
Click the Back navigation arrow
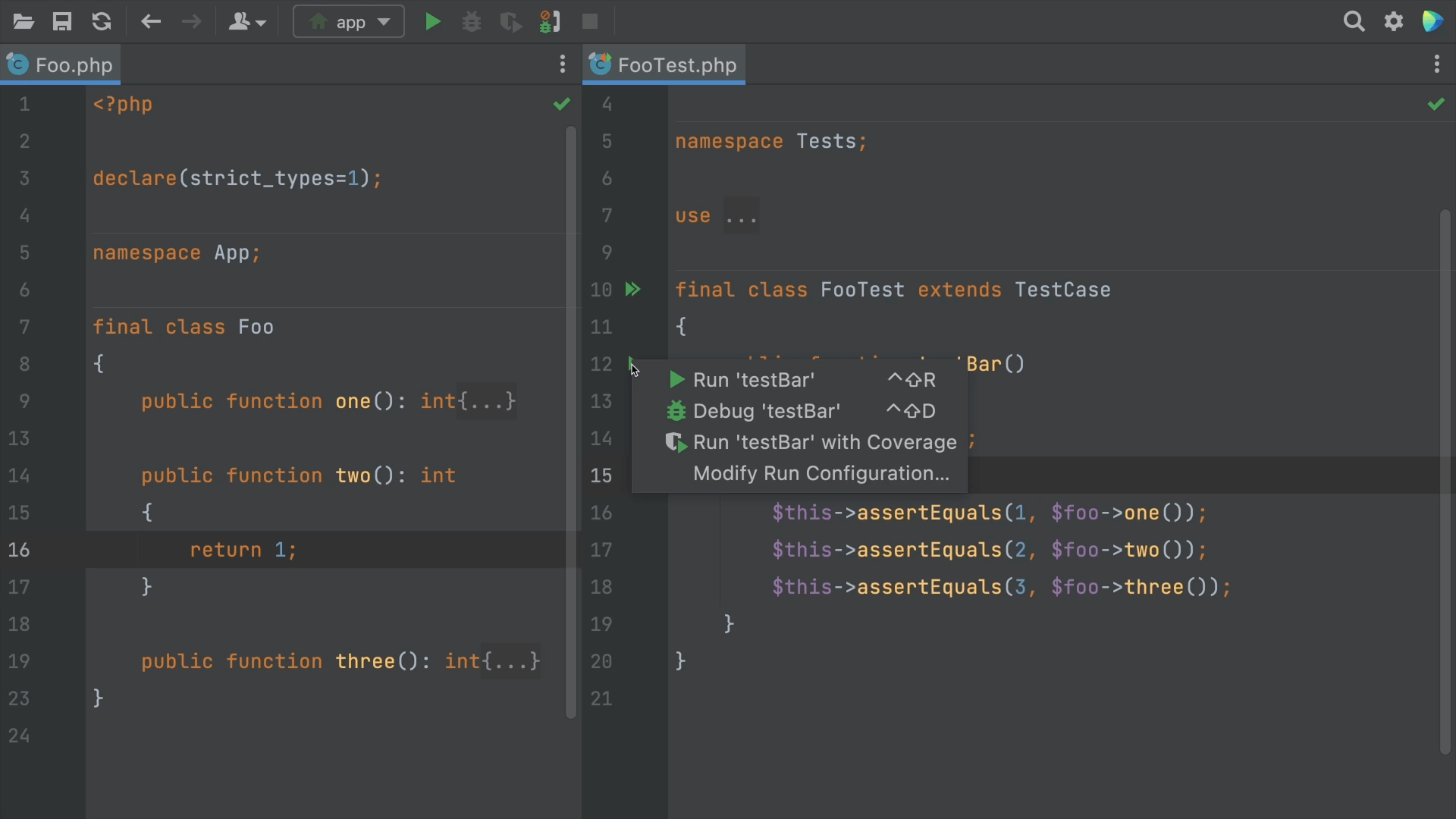coord(151,22)
